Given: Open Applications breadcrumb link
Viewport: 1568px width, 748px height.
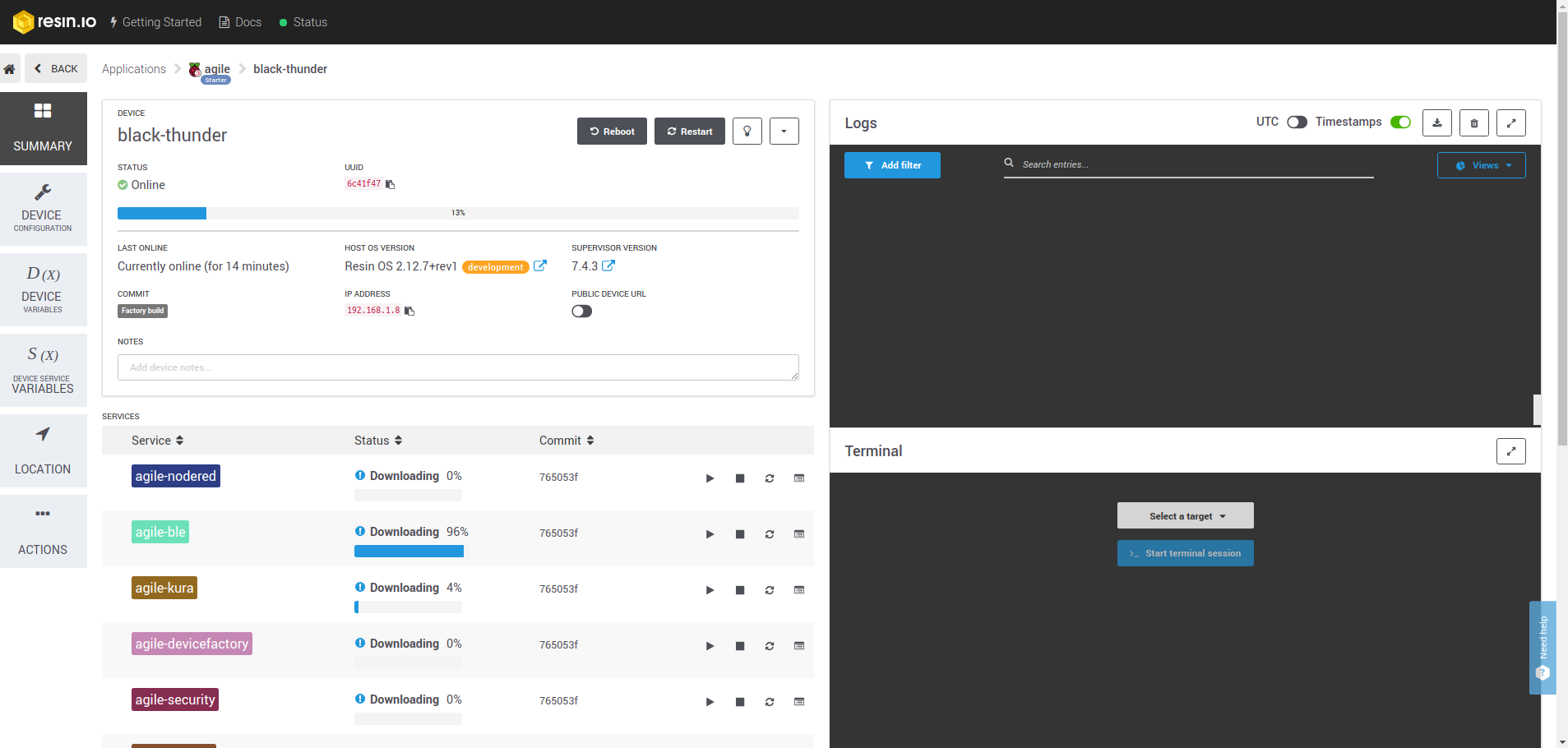Looking at the screenshot, I should click(134, 69).
